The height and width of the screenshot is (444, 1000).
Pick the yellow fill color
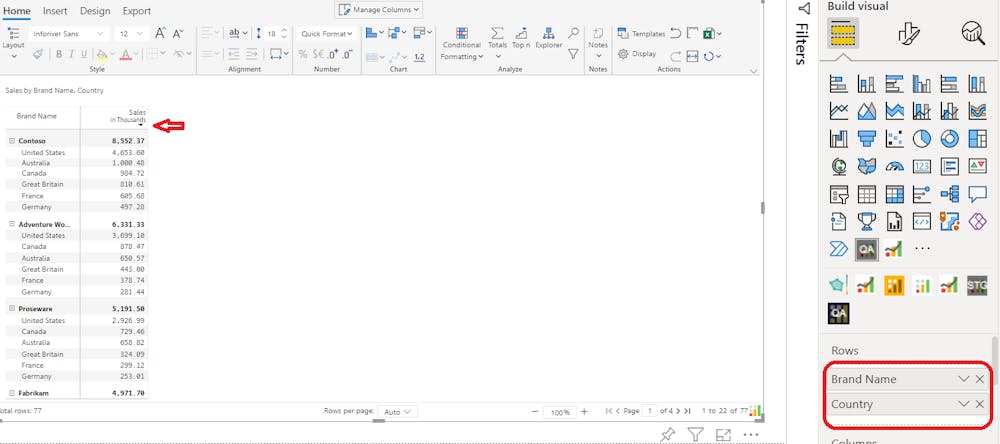[x=101, y=54]
